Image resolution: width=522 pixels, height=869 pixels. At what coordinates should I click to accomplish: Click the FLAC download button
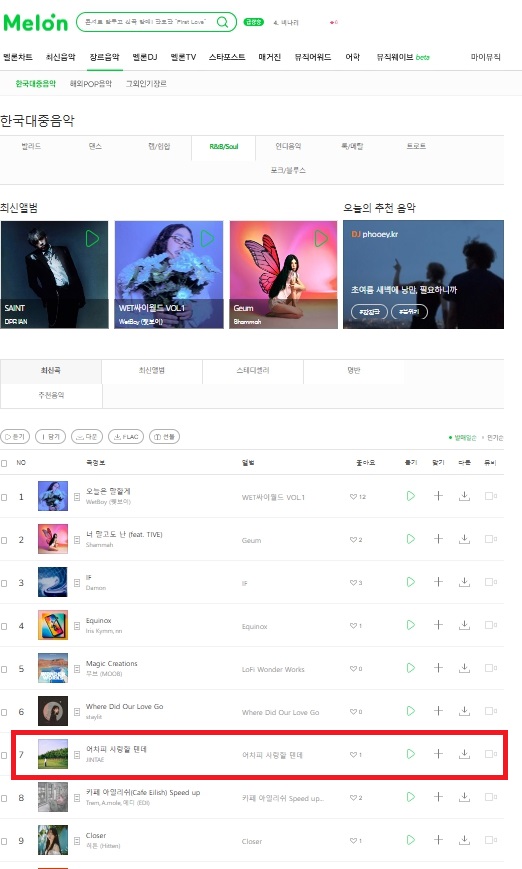click(x=126, y=437)
